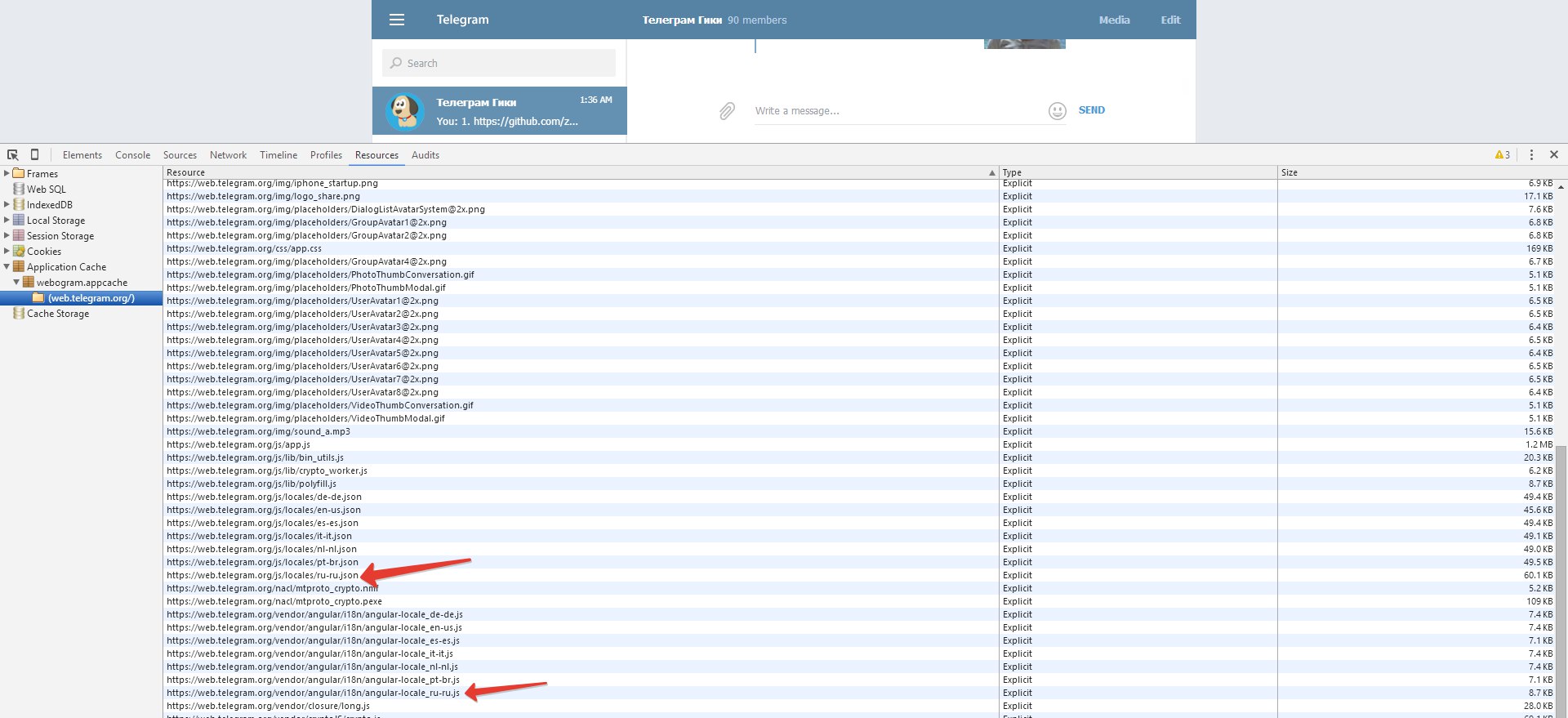
Task: Click the Телеграм Гики chat avatar
Action: click(405, 111)
